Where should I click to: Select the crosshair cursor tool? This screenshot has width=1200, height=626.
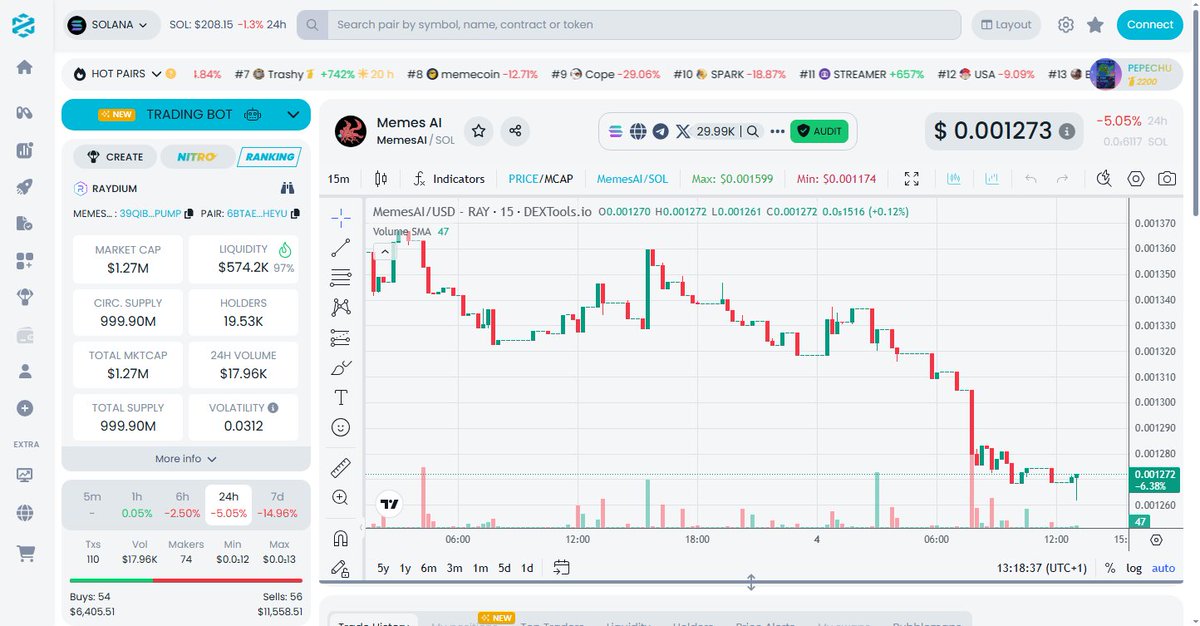340,217
